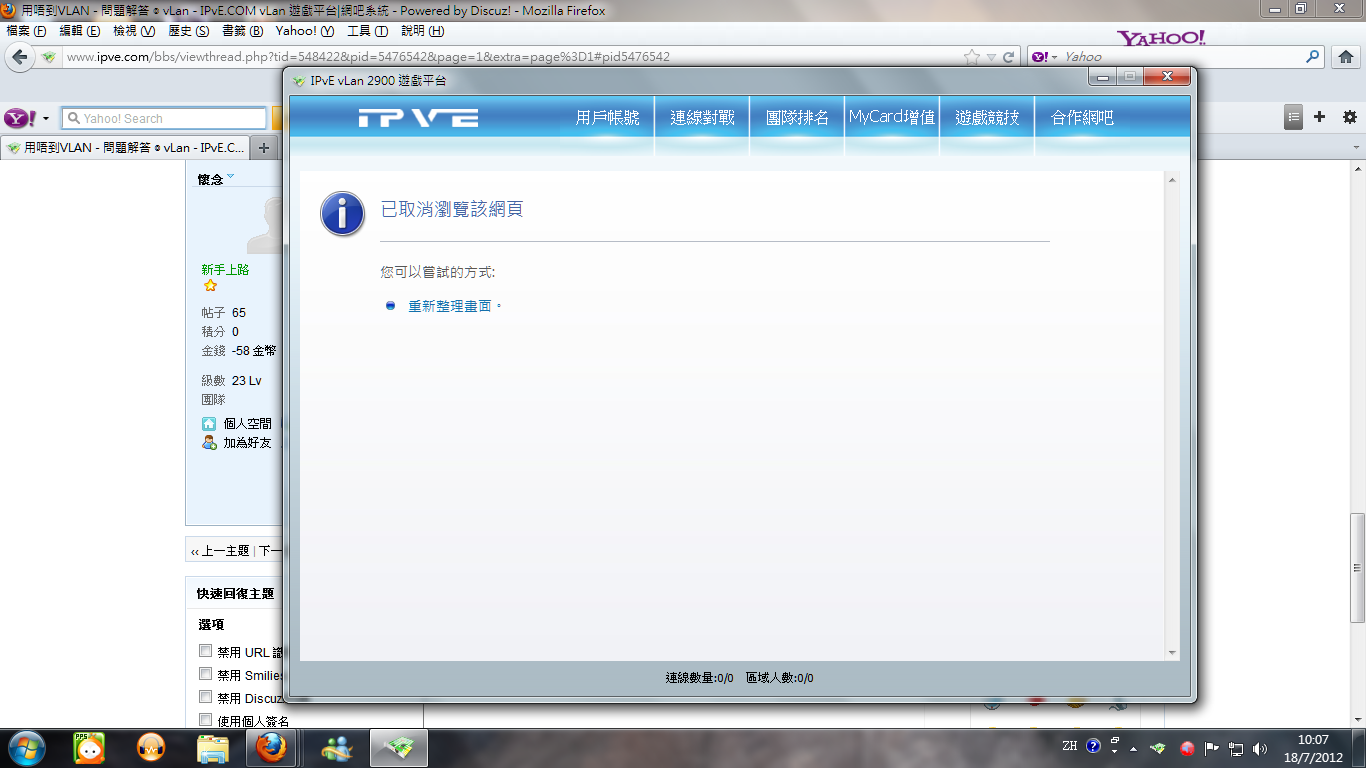Click the home icon beside 個人空間
Screen dimensions: 1366x768
tap(209, 424)
